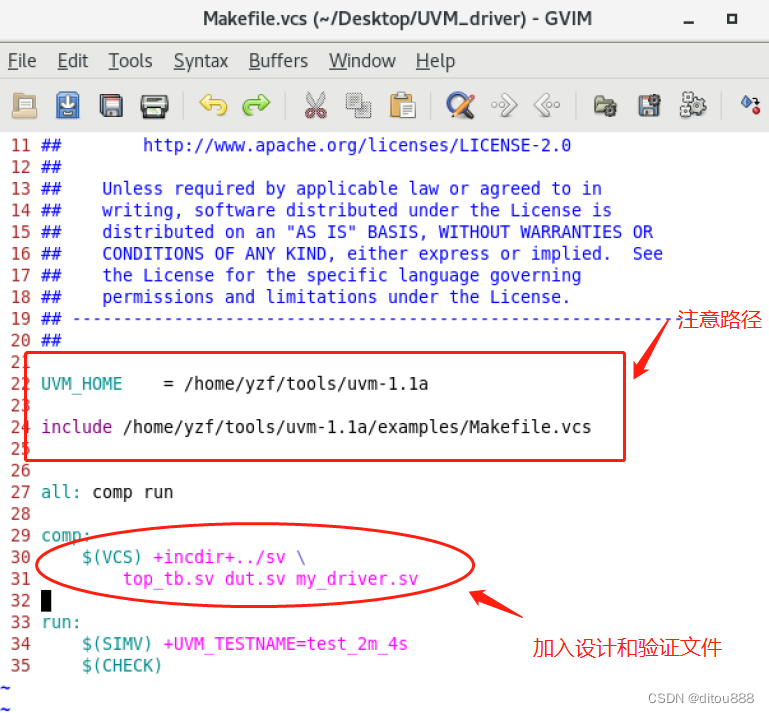Click the cursor block on line 32
This screenshot has width=769, height=713.
click(46, 601)
